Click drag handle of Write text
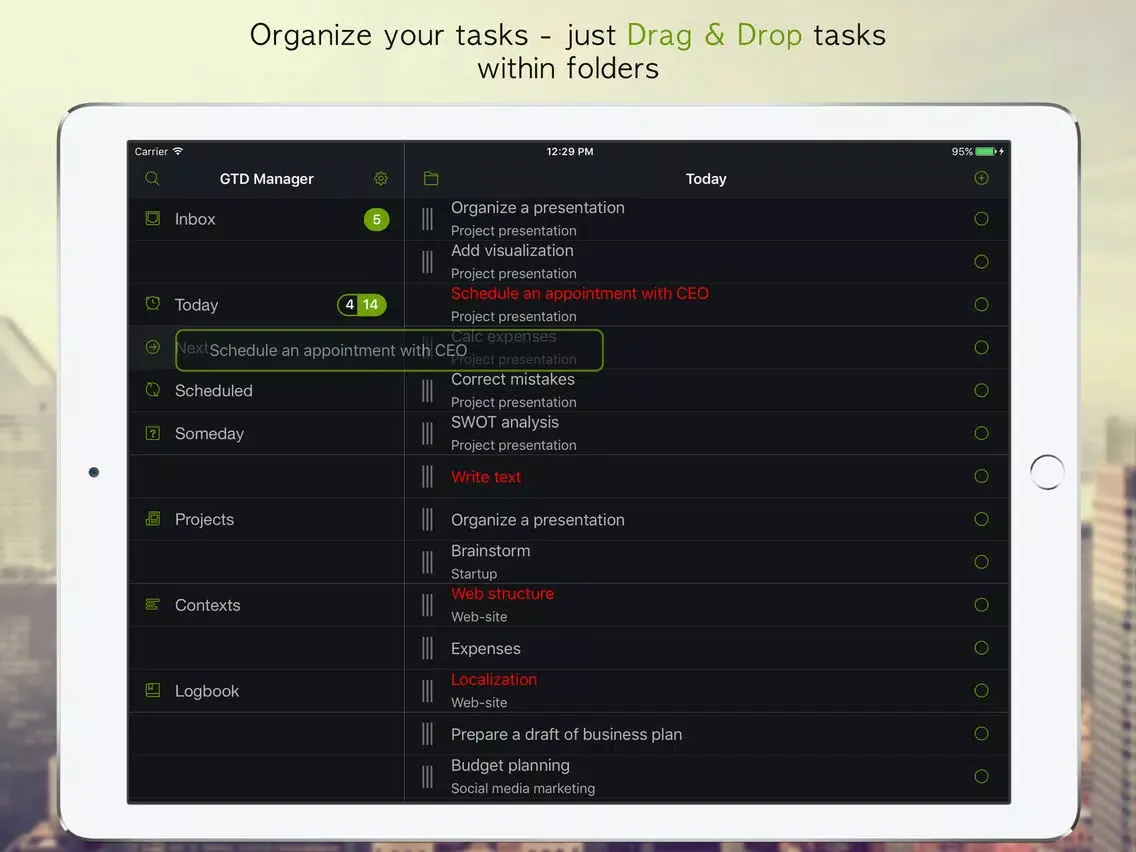 pyautogui.click(x=427, y=476)
